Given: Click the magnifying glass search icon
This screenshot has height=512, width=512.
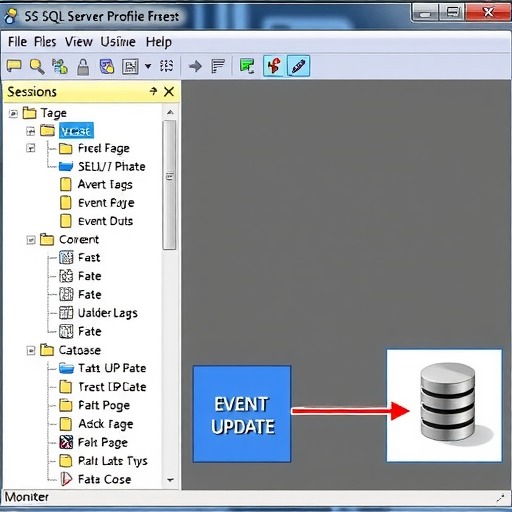Looking at the screenshot, I should [37, 66].
